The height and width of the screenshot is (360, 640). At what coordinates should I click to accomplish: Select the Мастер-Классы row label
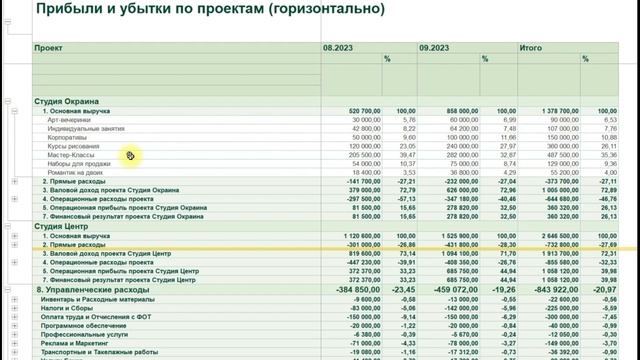point(71,155)
